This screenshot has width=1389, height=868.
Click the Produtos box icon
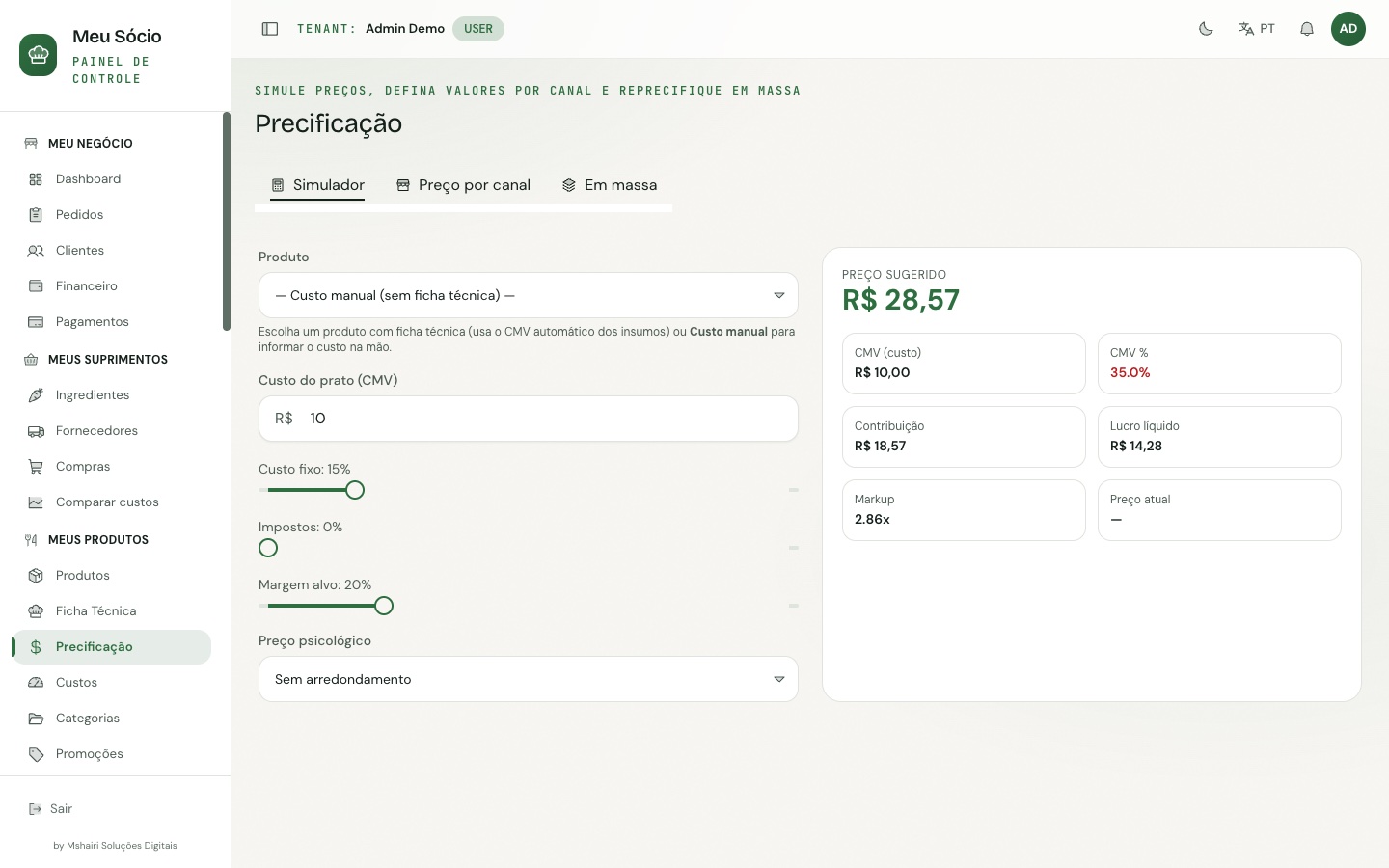(x=36, y=576)
